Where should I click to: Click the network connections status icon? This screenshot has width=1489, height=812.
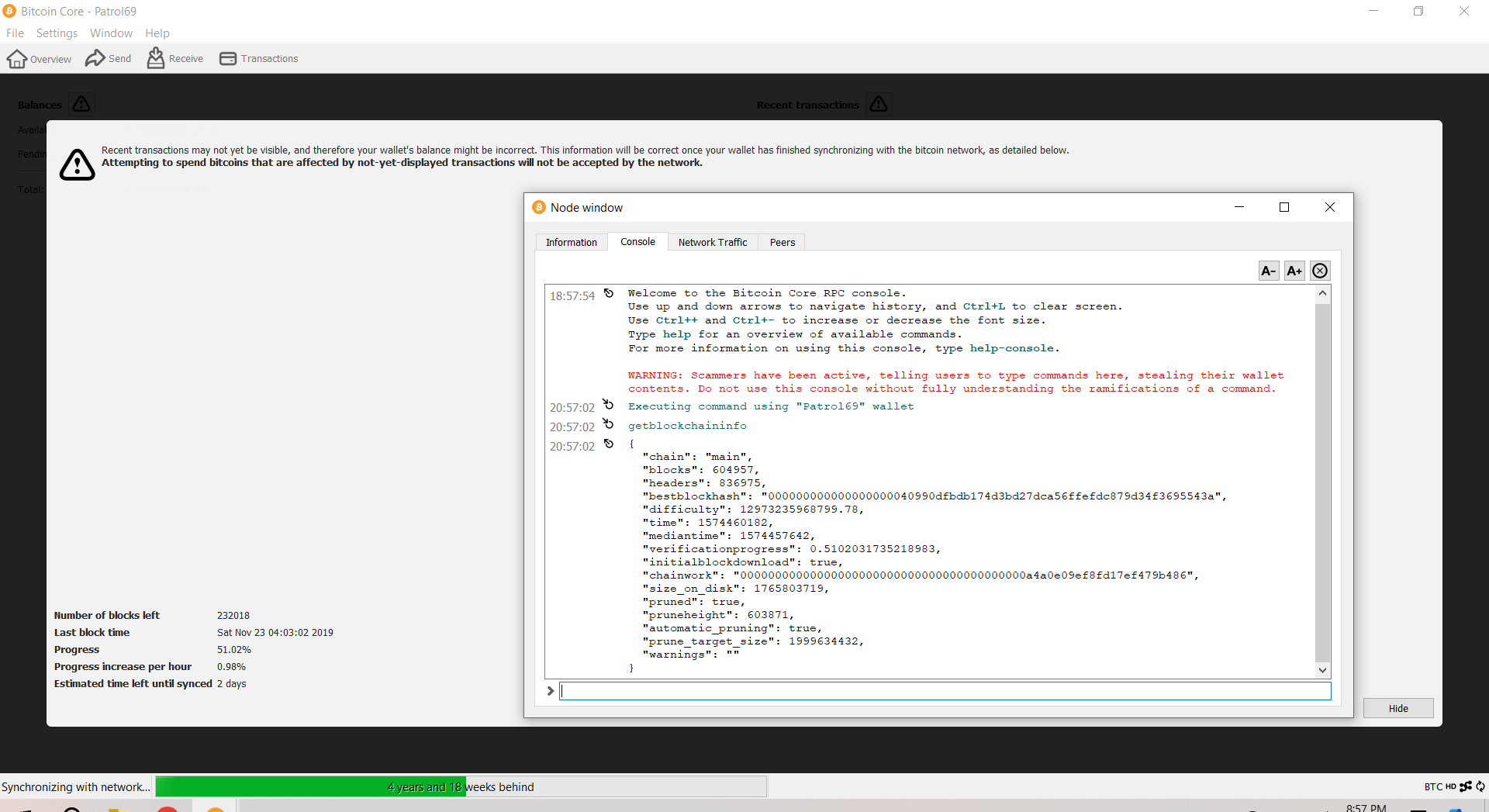(x=1466, y=786)
